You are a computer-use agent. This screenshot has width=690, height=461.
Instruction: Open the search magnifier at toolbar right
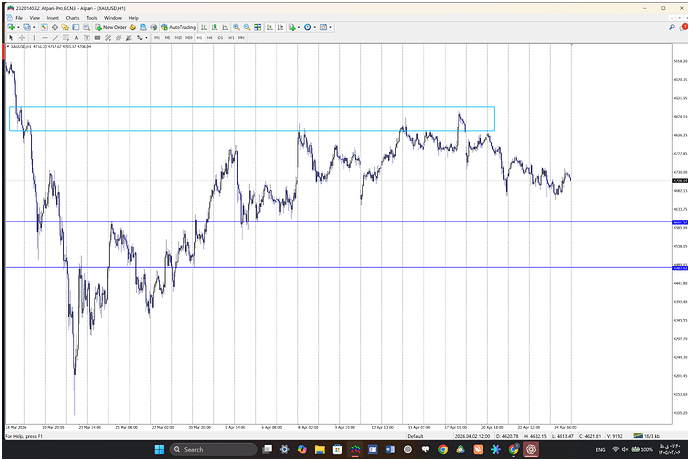coord(672,27)
